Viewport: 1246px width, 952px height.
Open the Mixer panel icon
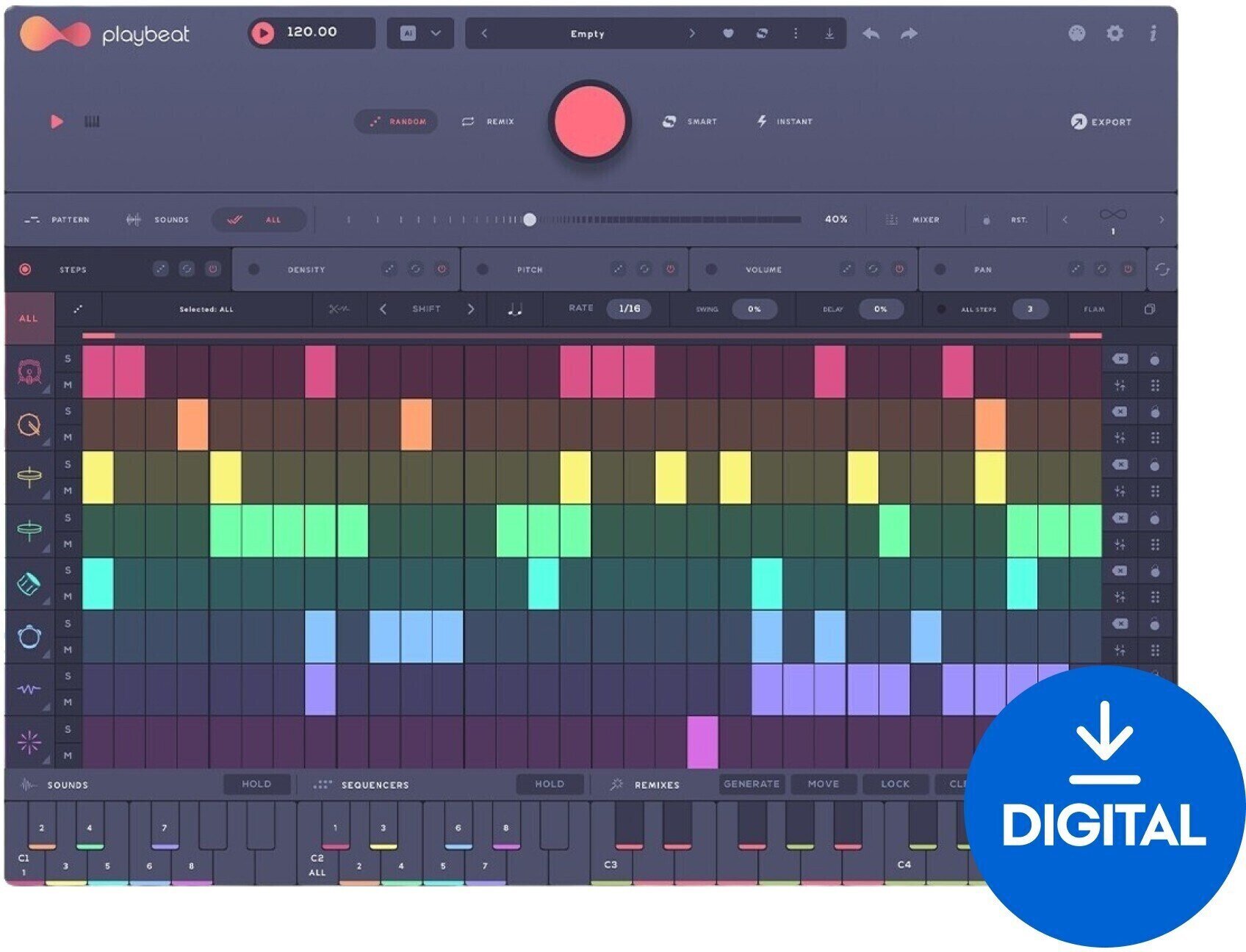(892, 219)
